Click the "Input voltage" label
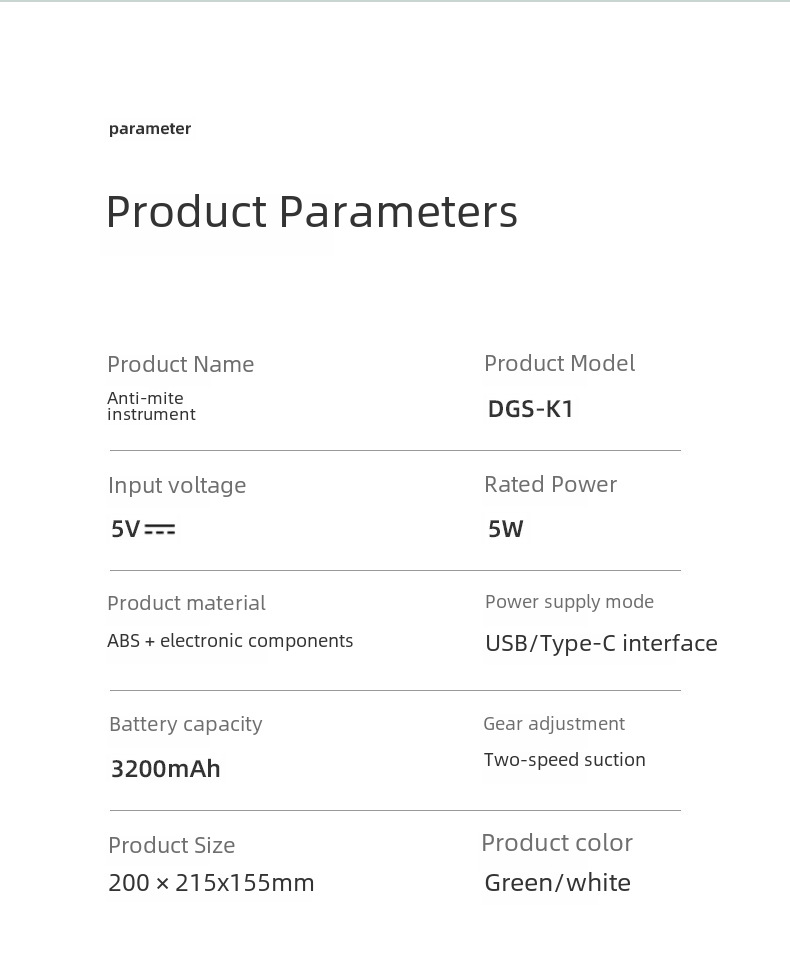The image size is (790, 966). point(177,486)
